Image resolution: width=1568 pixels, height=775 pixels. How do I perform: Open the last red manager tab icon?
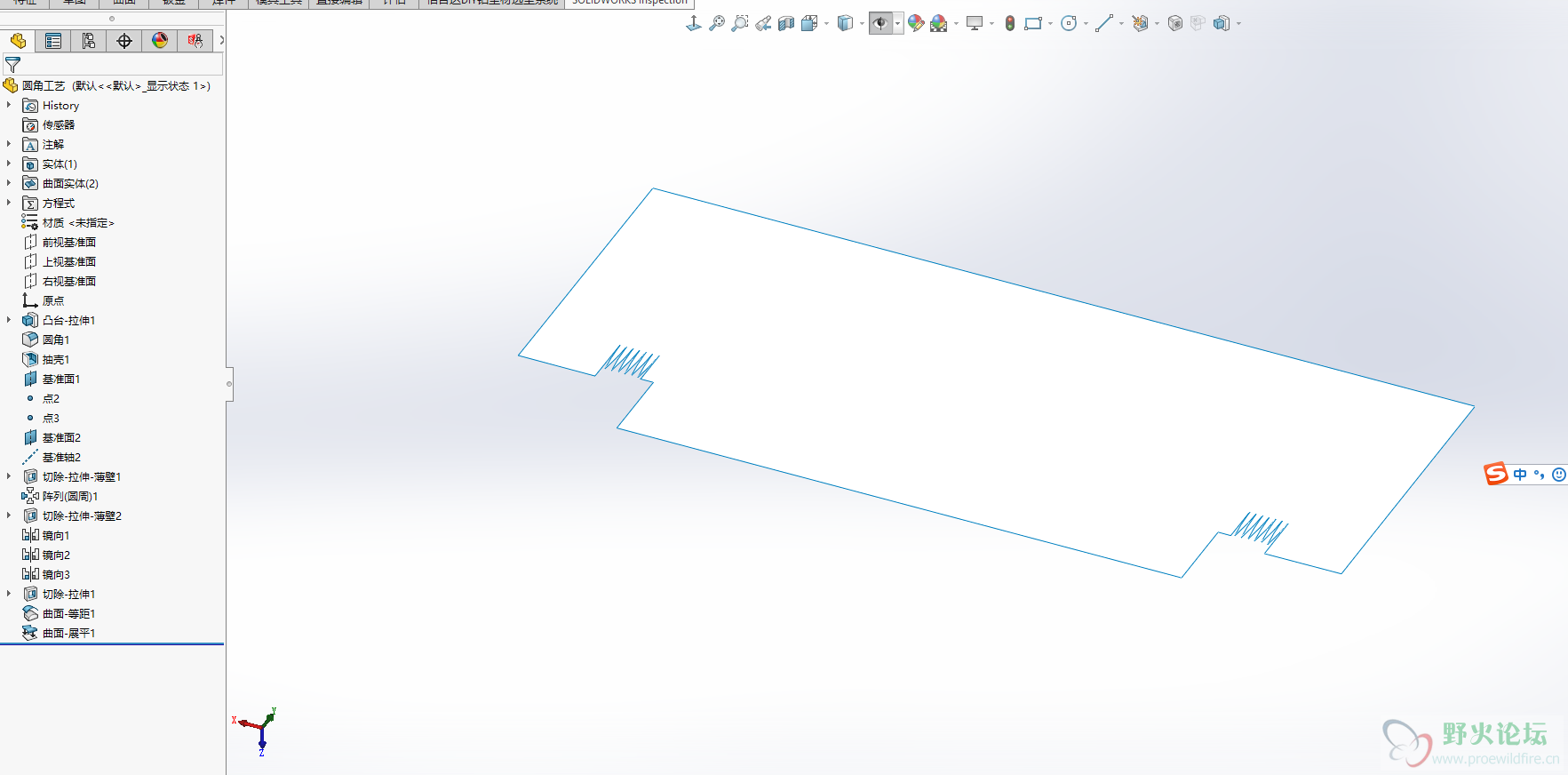click(195, 41)
